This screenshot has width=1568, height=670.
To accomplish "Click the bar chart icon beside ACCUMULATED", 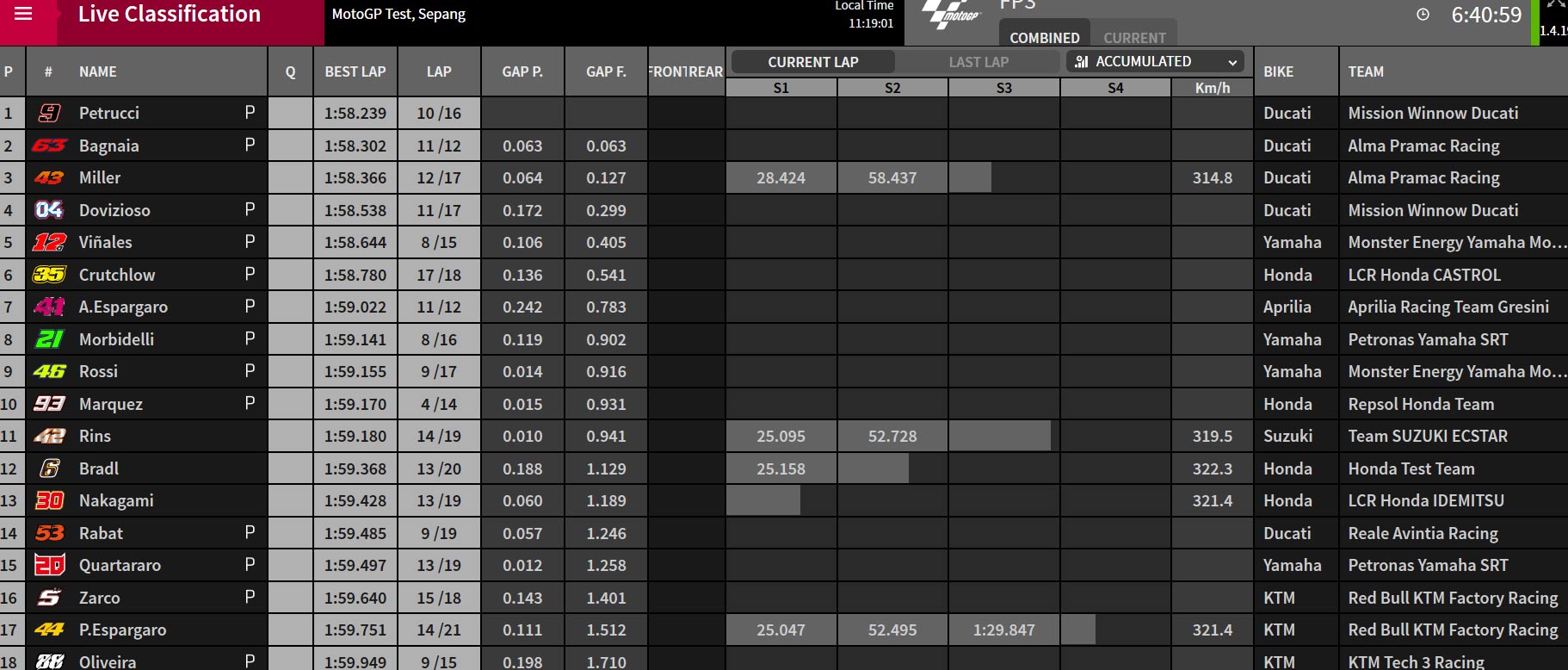I will [x=1082, y=62].
